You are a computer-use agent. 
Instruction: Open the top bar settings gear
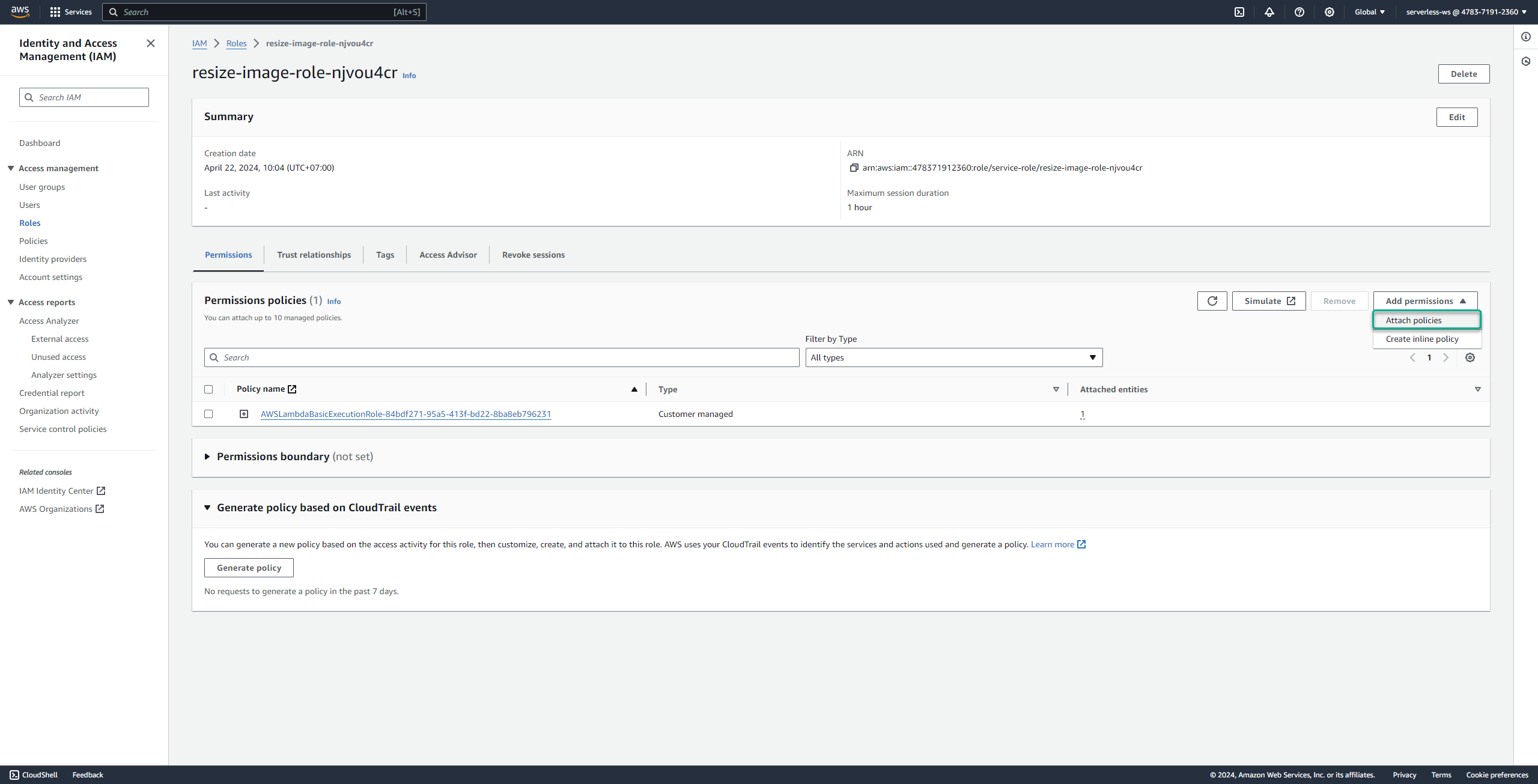tap(1330, 12)
